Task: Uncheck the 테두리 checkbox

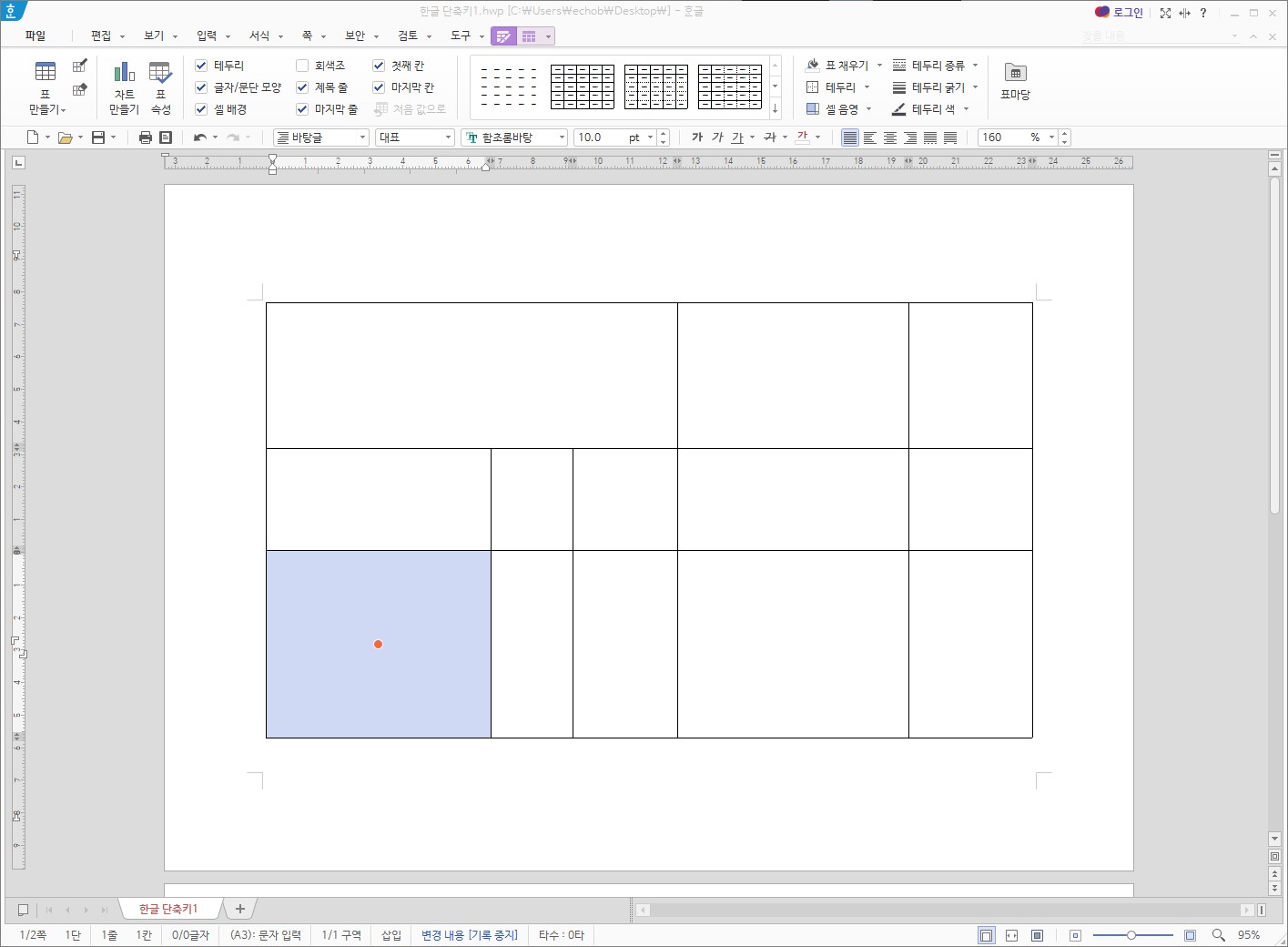Action: pyautogui.click(x=202, y=66)
